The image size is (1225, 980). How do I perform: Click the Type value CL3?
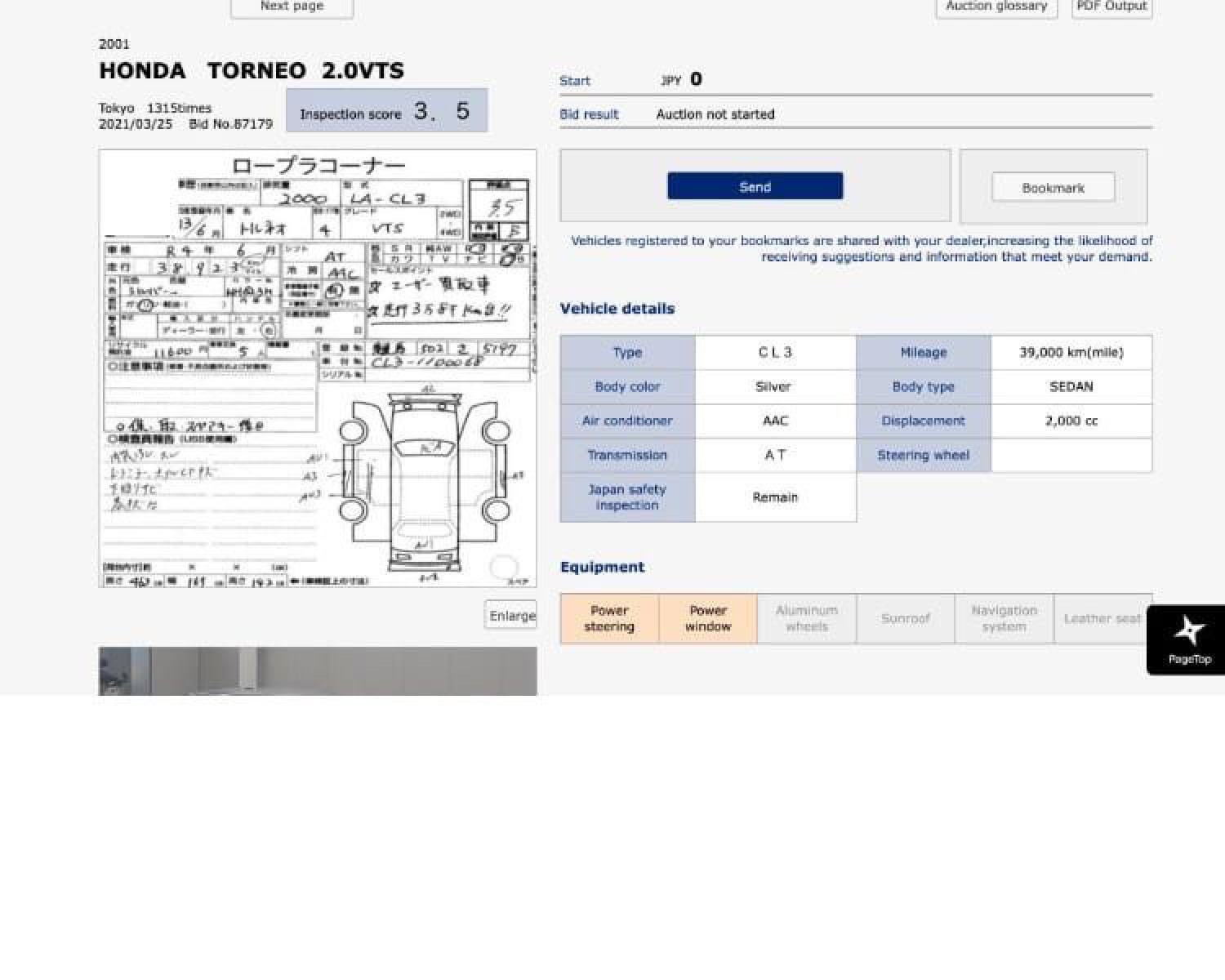tap(775, 352)
